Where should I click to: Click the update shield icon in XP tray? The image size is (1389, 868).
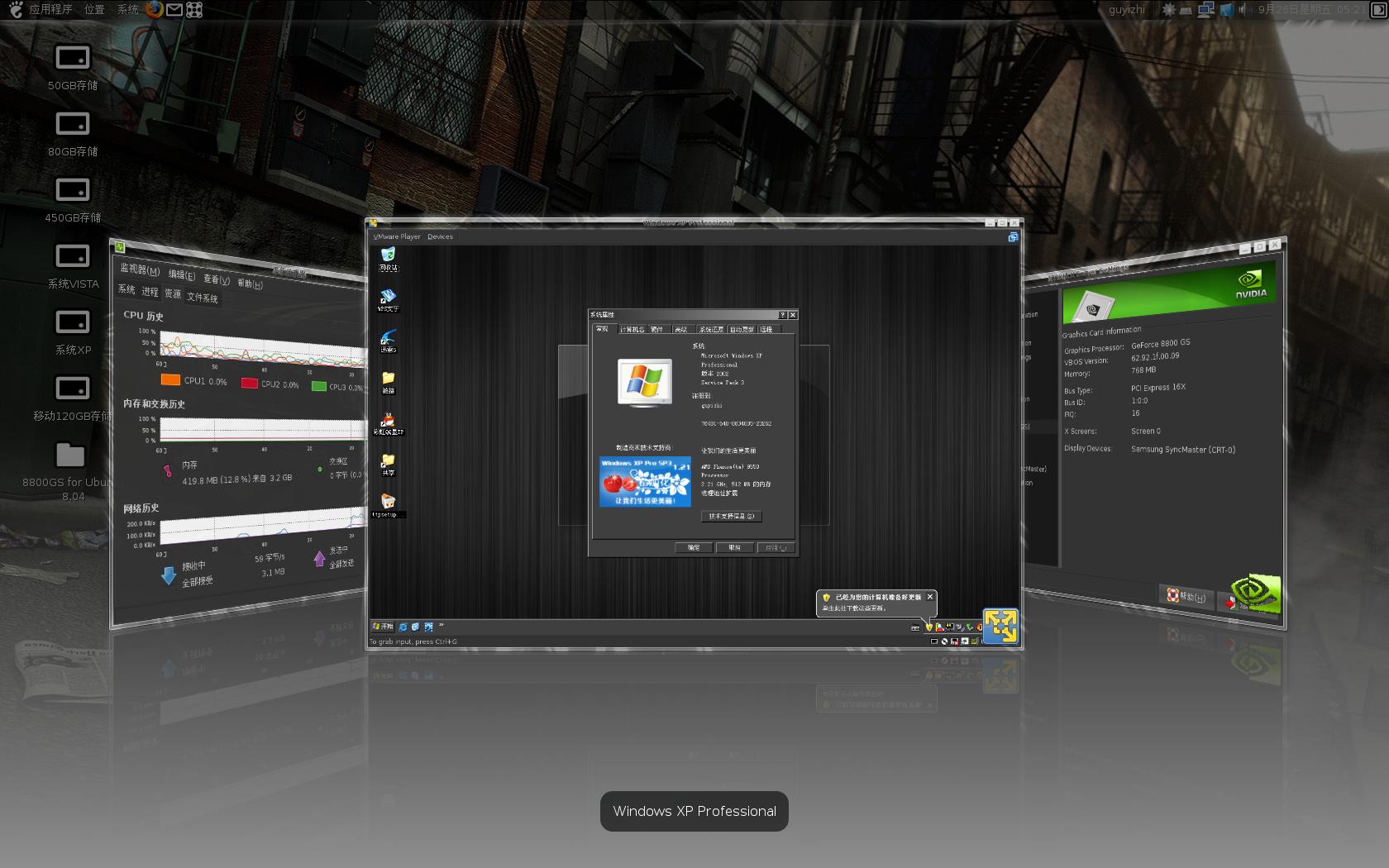[x=928, y=627]
